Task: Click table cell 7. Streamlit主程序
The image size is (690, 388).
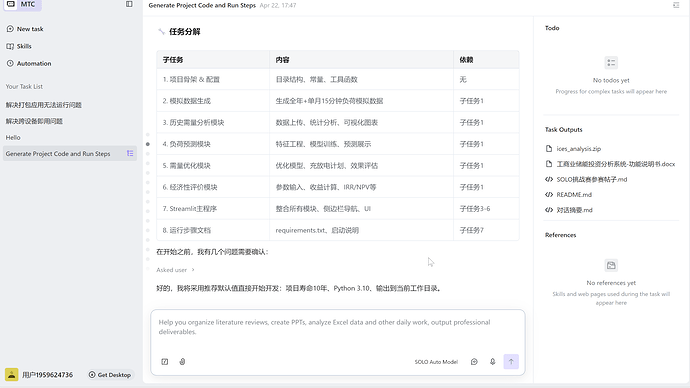Action: point(213,209)
